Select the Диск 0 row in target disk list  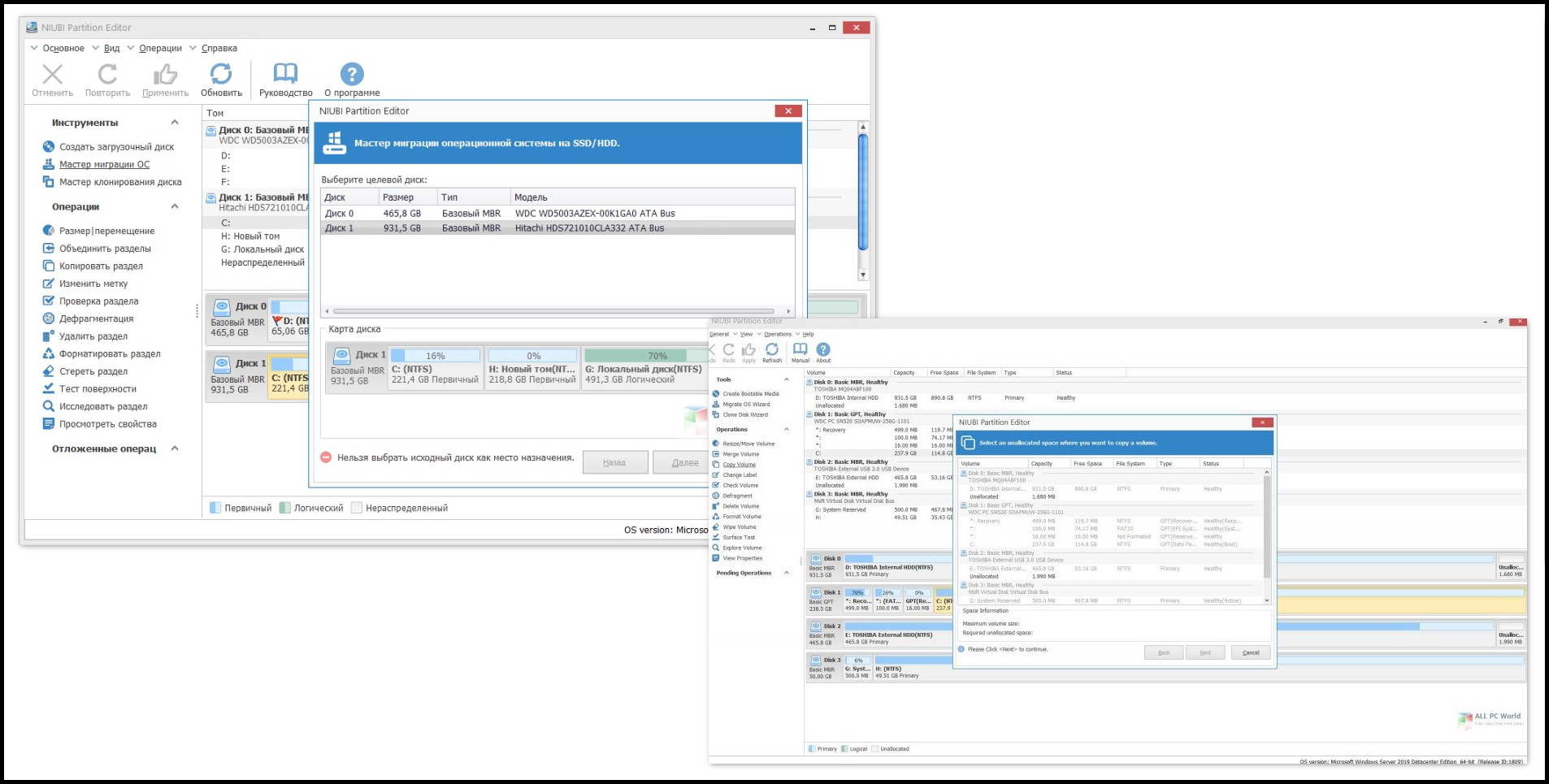tap(558, 214)
